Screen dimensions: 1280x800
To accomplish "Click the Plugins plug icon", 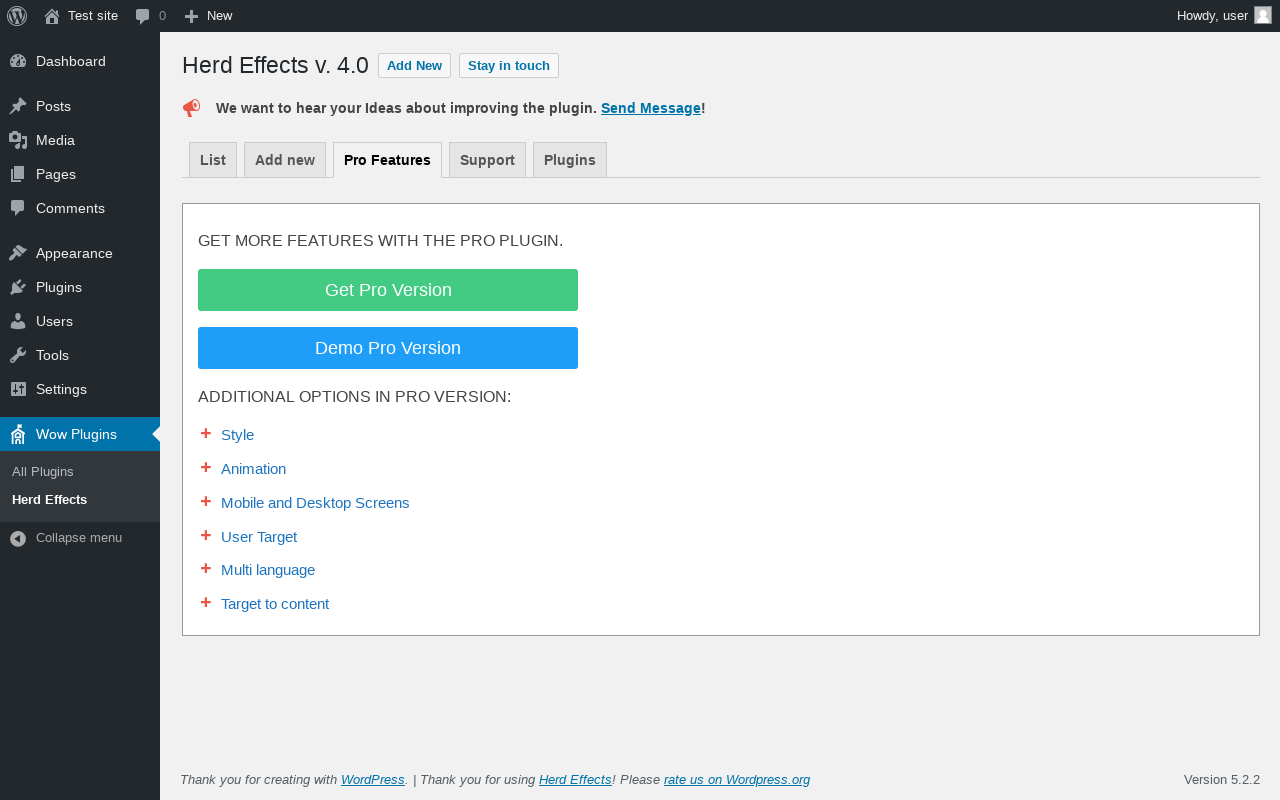I will (x=18, y=287).
